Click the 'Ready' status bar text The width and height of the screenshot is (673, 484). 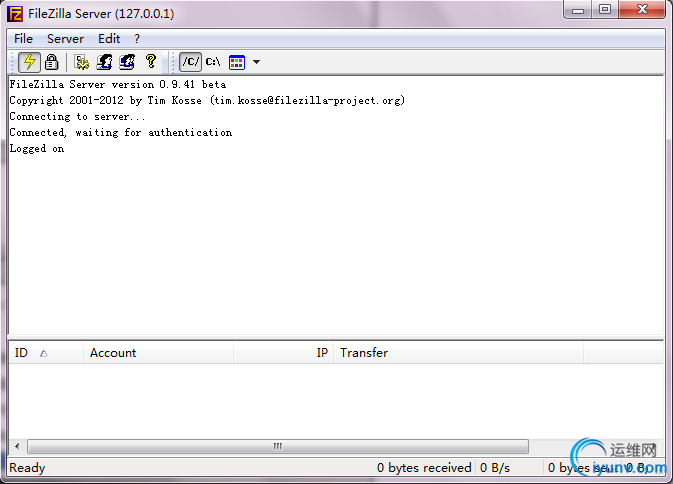click(27, 468)
